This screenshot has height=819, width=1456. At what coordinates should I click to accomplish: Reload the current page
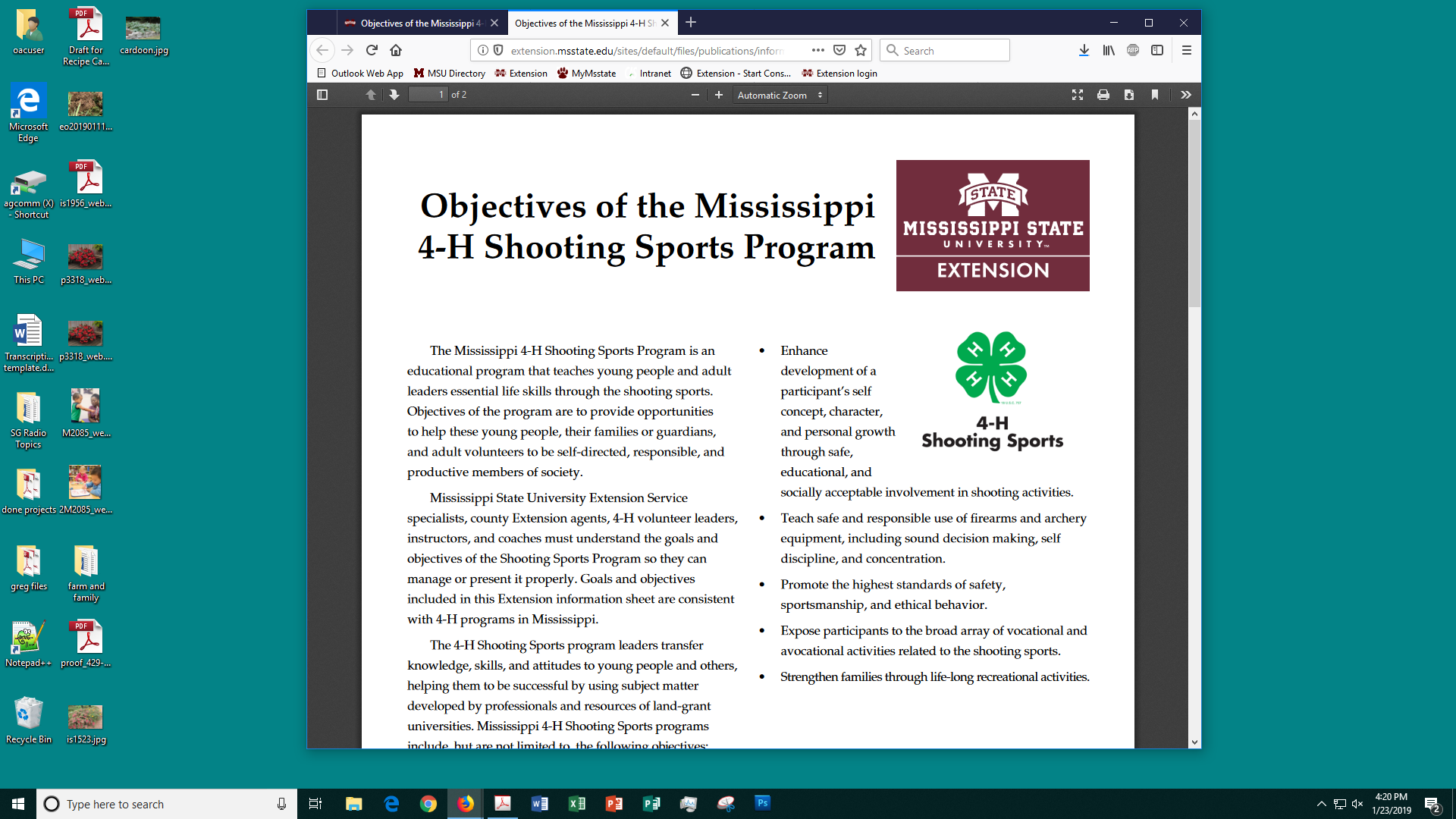tap(372, 50)
